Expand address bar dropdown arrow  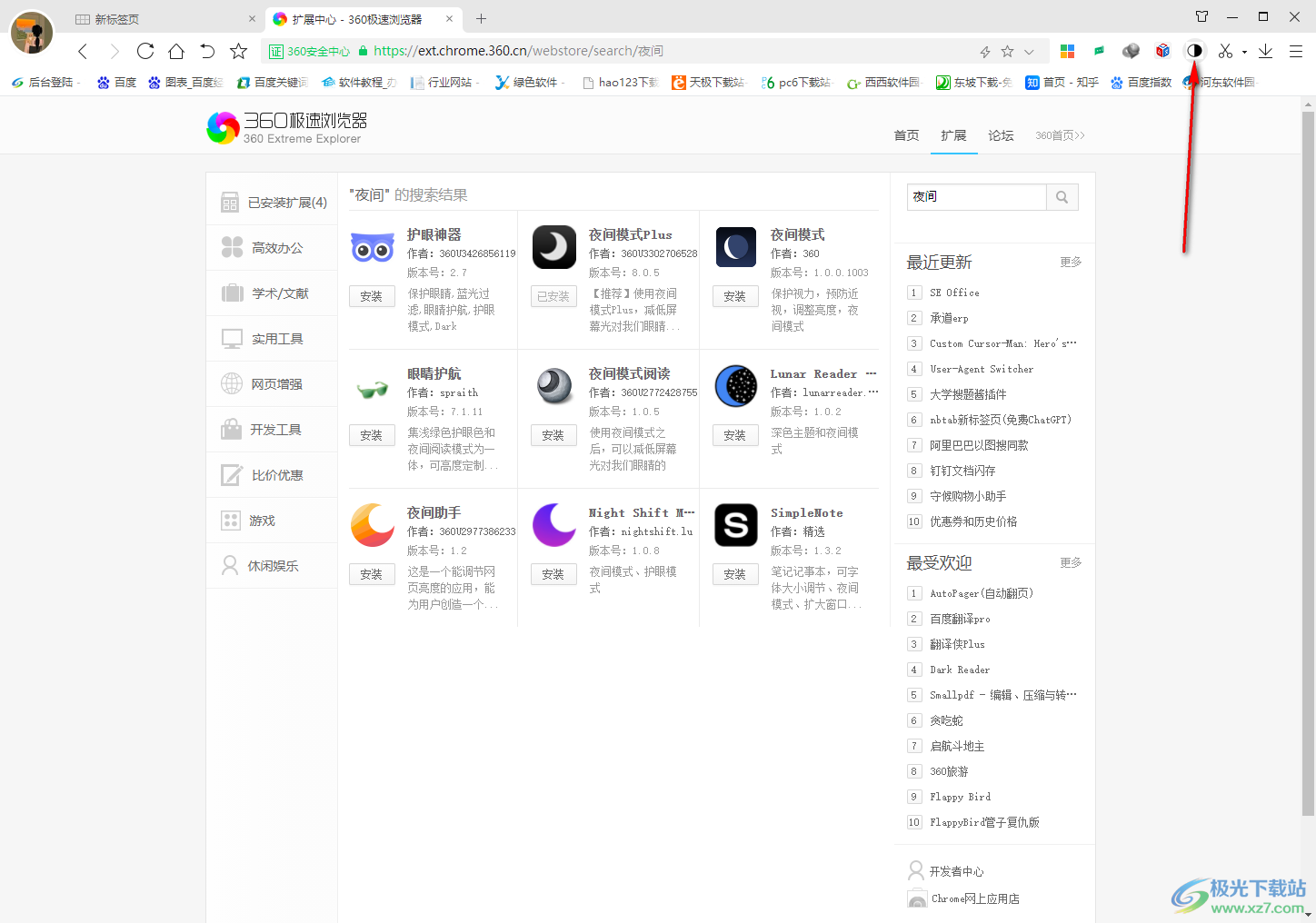point(1029,52)
